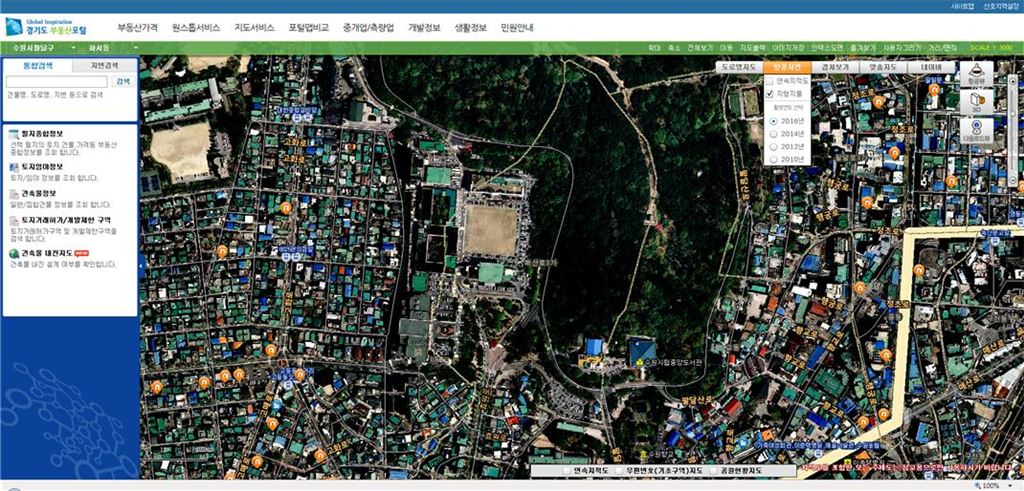Click the 검색 search button
Screen dimensions: 1024x491
point(123,81)
